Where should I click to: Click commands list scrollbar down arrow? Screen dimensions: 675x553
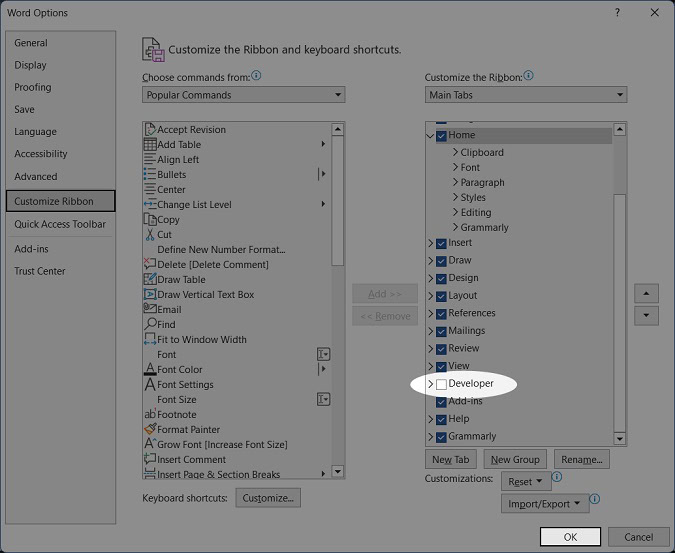(338, 471)
